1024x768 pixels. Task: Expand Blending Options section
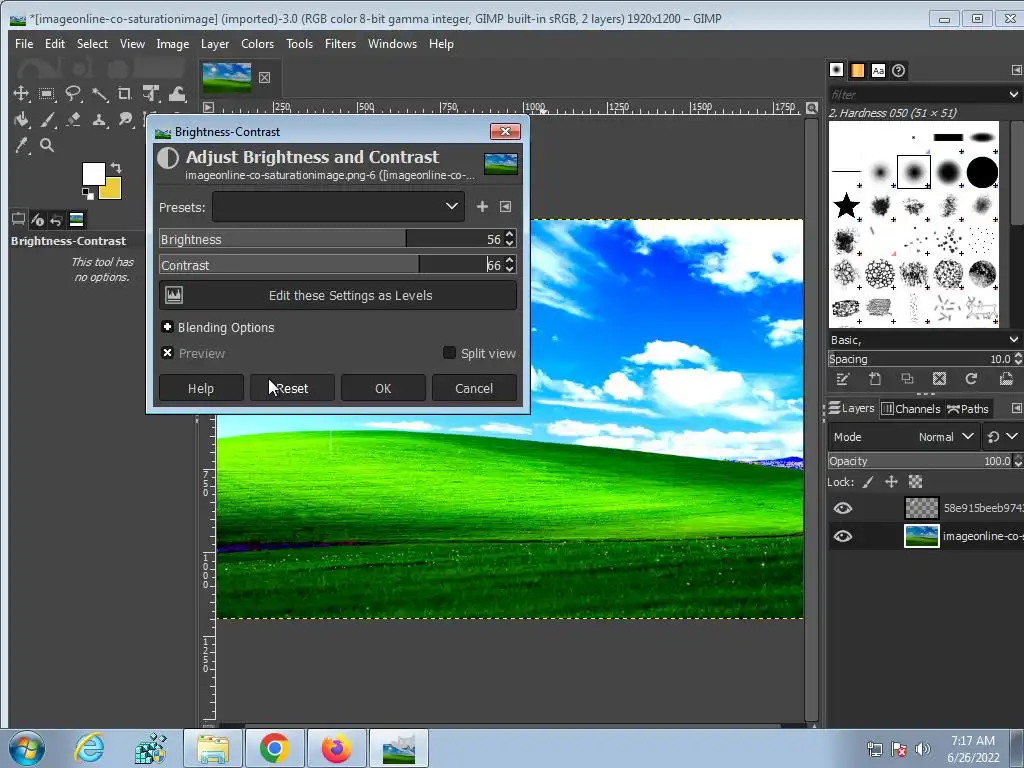[167, 327]
